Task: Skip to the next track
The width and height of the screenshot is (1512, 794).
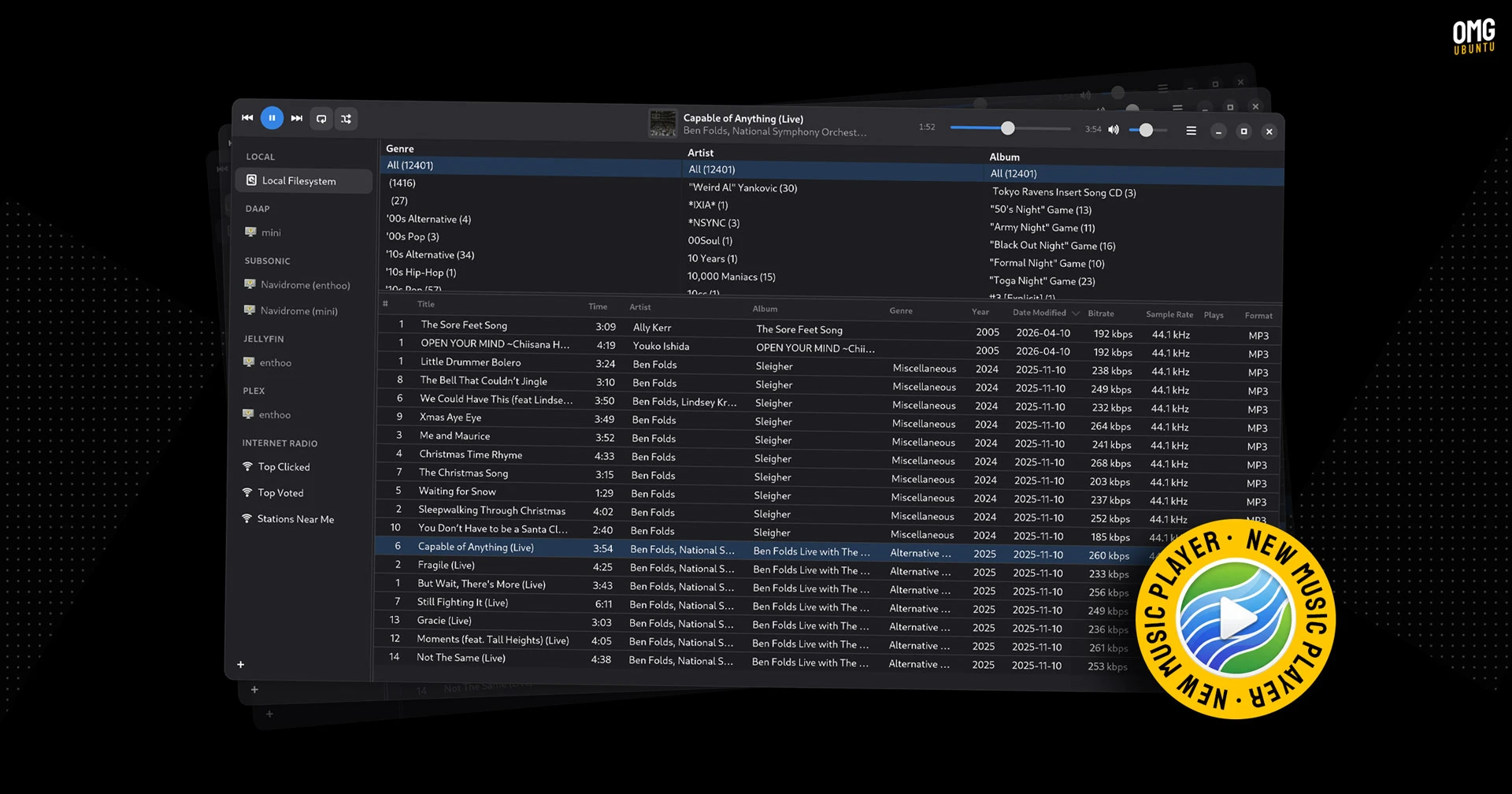Action: (297, 117)
